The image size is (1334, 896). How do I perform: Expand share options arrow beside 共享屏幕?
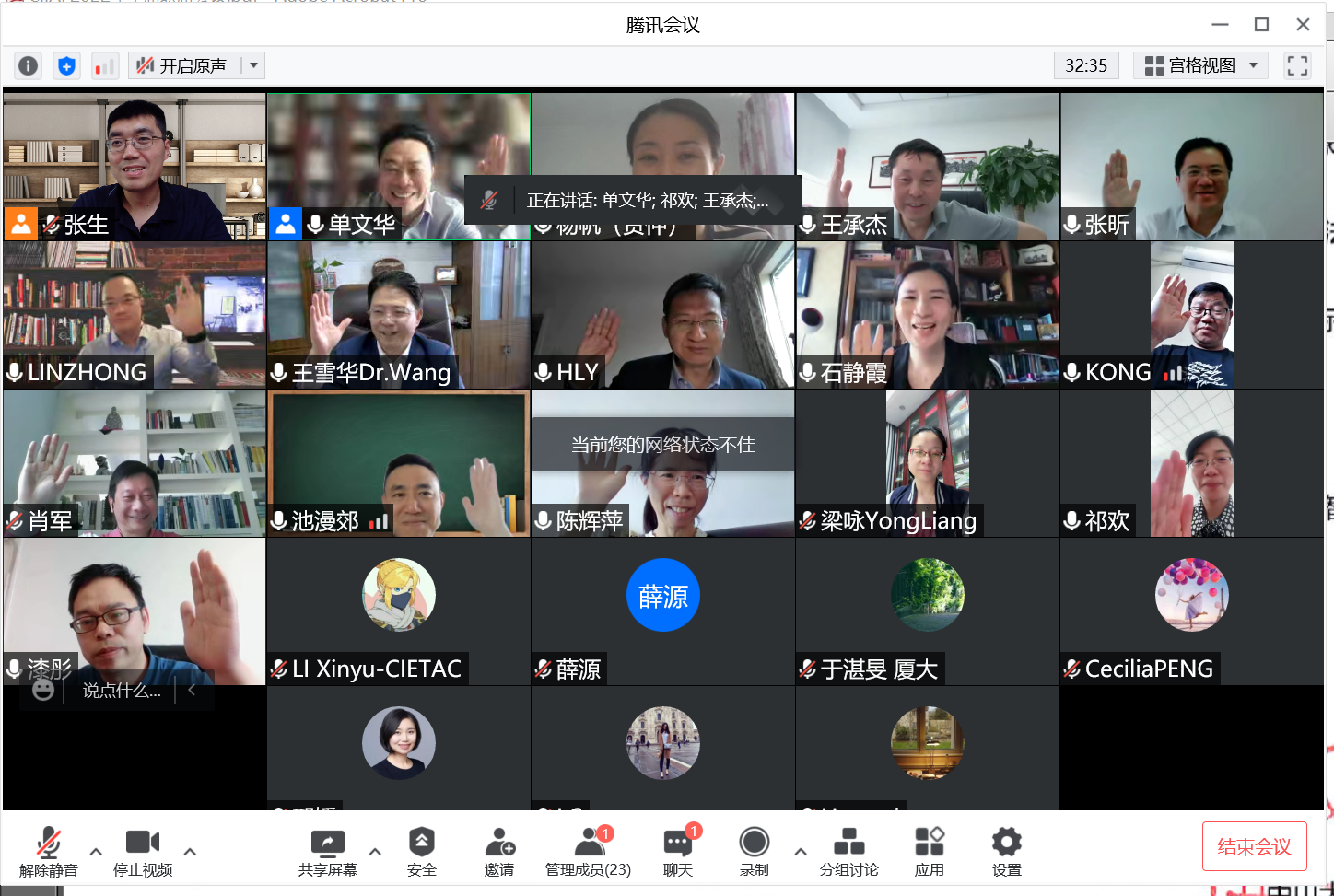point(375,852)
